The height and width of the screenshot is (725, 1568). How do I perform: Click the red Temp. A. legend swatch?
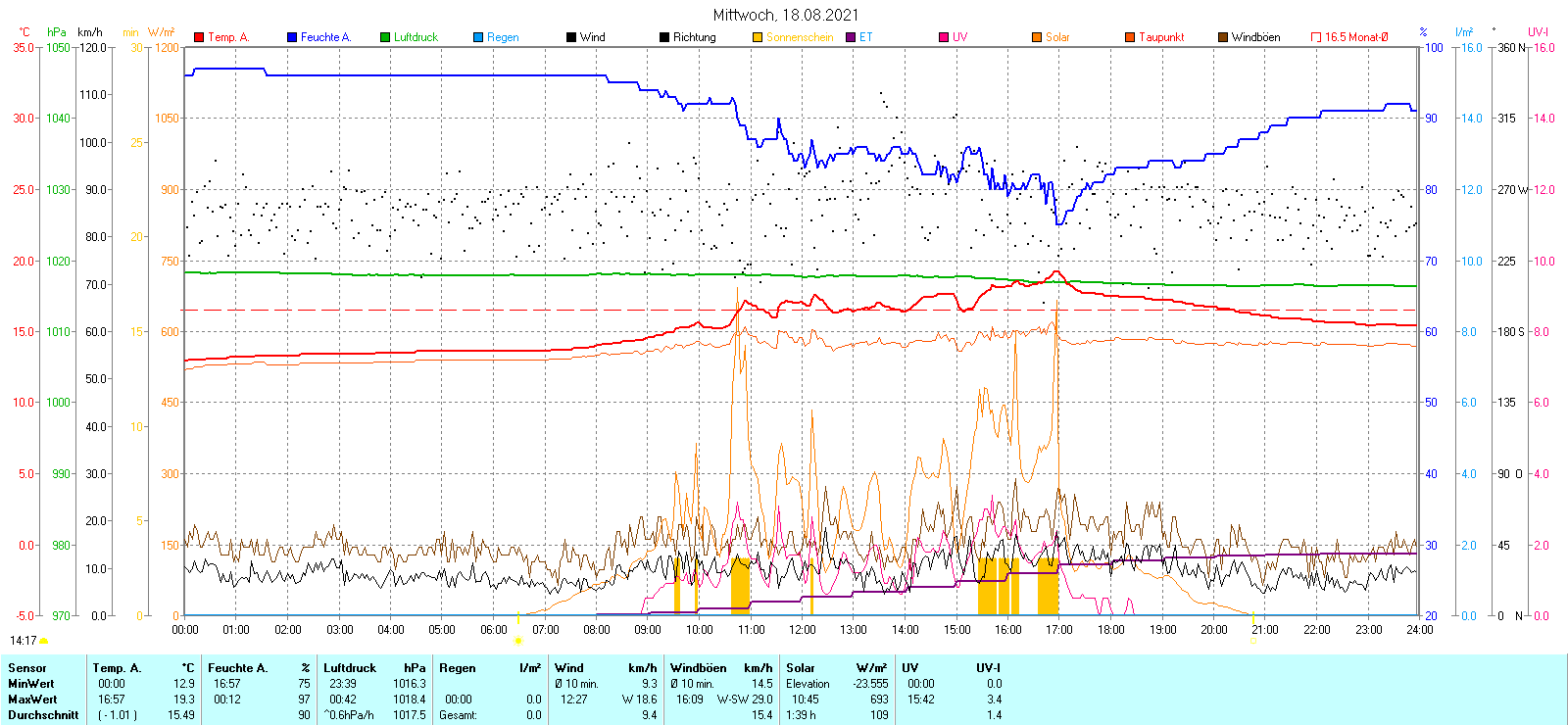pyautogui.click(x=199, y=37)
